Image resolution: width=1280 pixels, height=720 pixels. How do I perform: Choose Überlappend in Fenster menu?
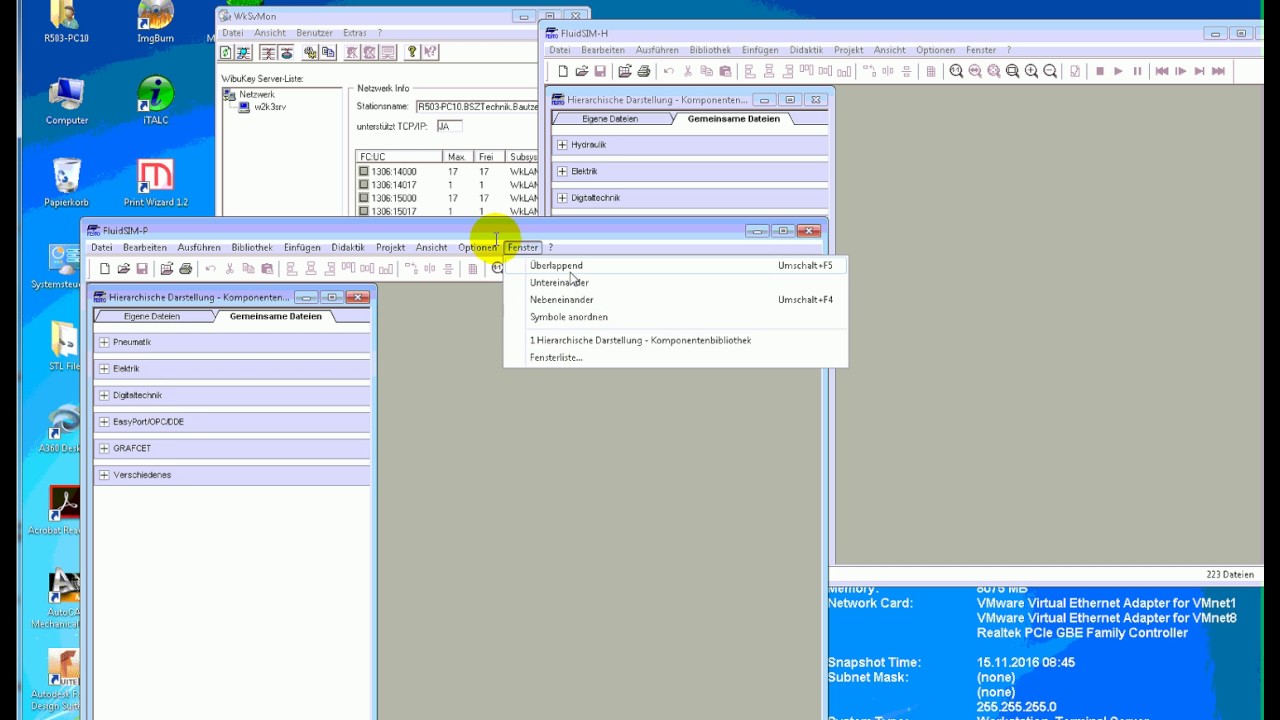point(676,266)
